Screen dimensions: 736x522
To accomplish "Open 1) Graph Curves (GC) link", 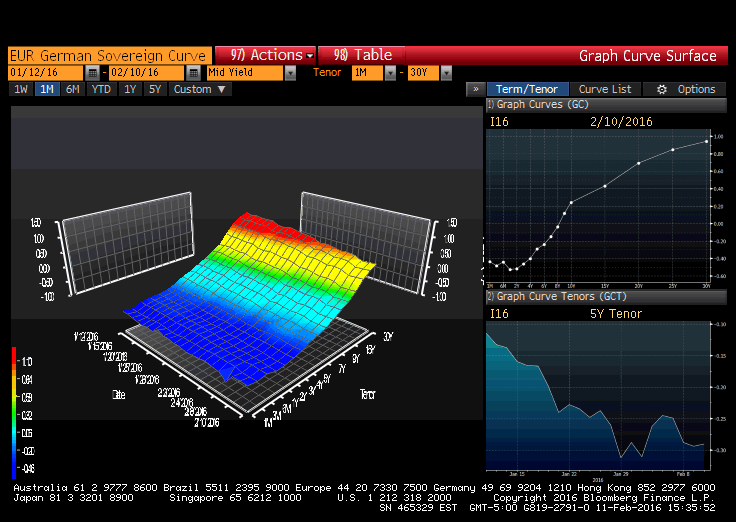I will pyautogui.click(x=606, y=105).
